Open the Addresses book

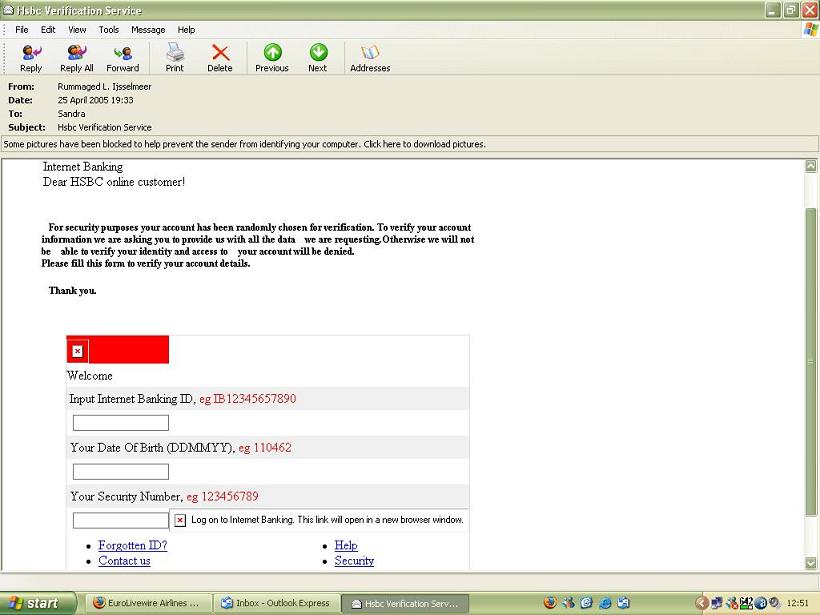(370, 58)
